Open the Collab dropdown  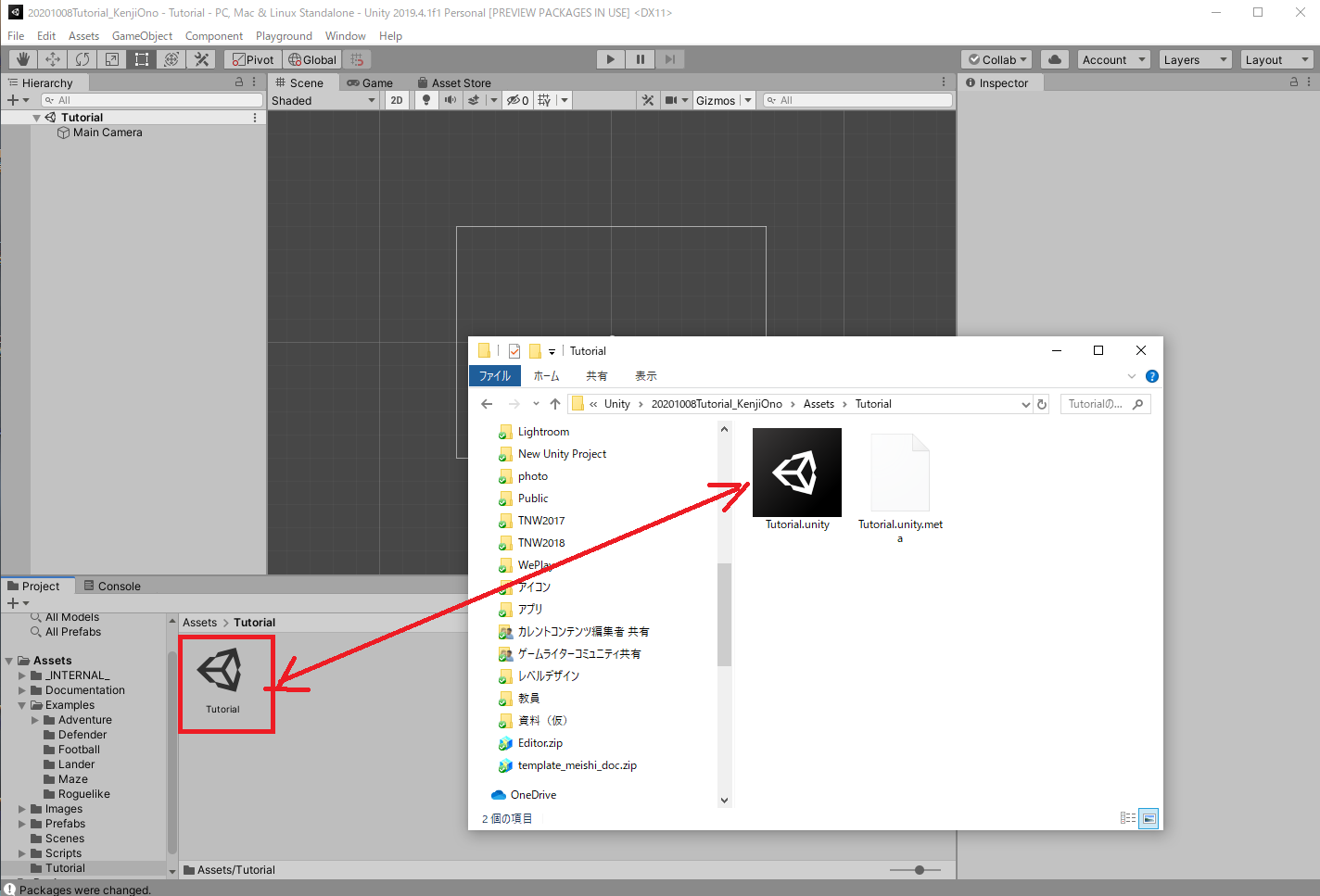(x=997, y=59)
